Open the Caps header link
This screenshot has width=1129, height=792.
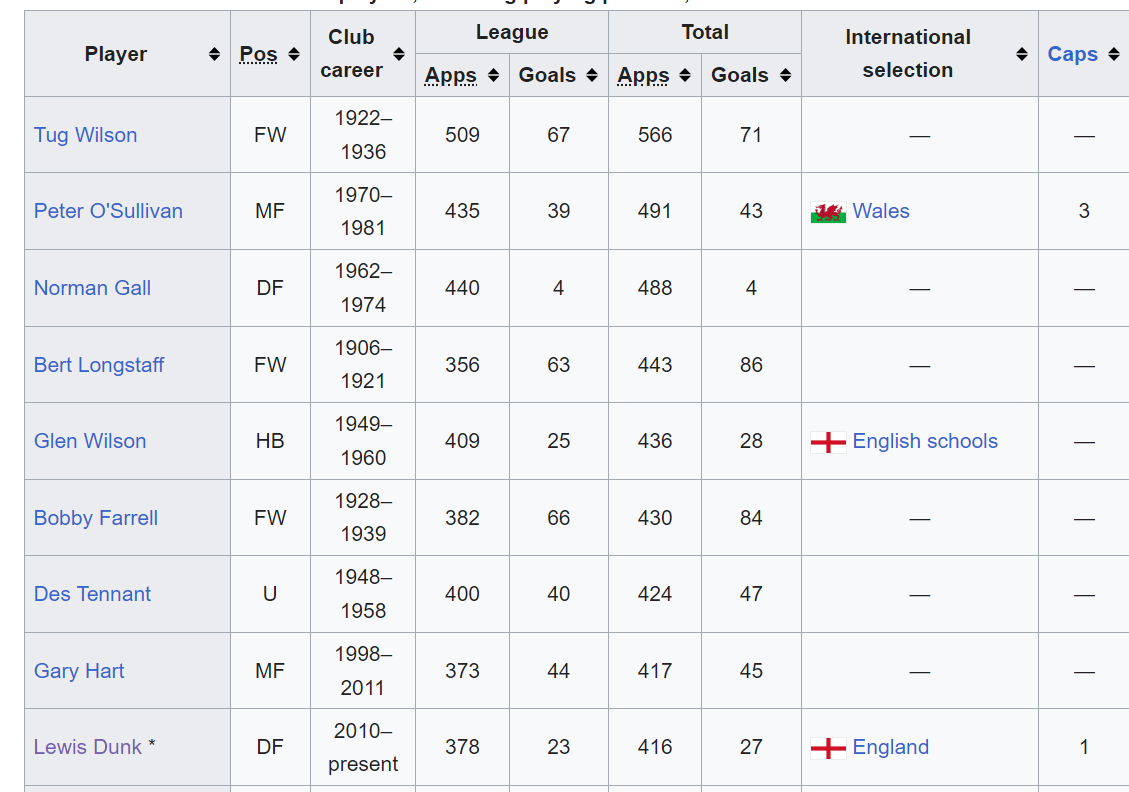(1072, 54)
